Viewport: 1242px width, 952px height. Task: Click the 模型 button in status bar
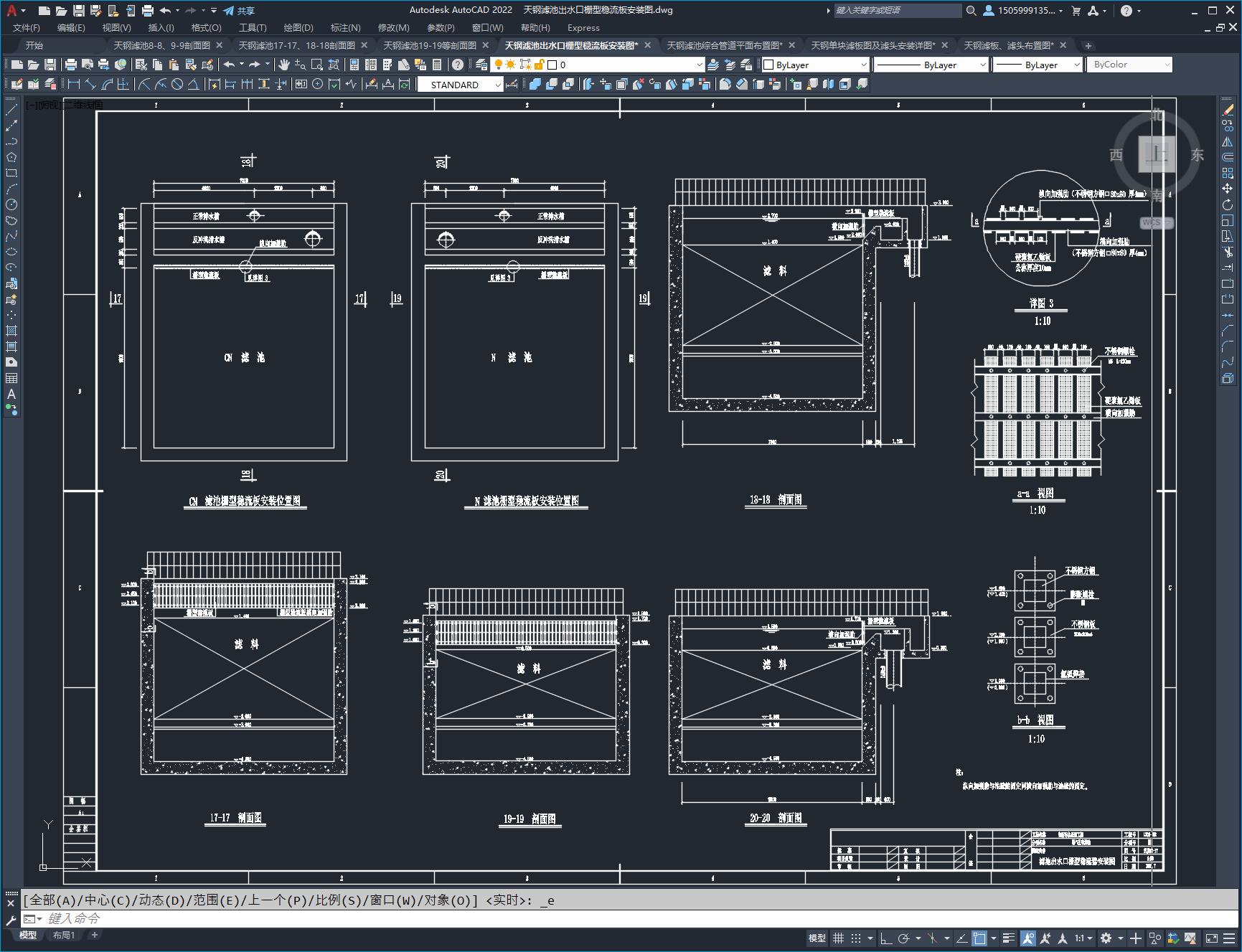pyautogui.click(x=817, y=938)
